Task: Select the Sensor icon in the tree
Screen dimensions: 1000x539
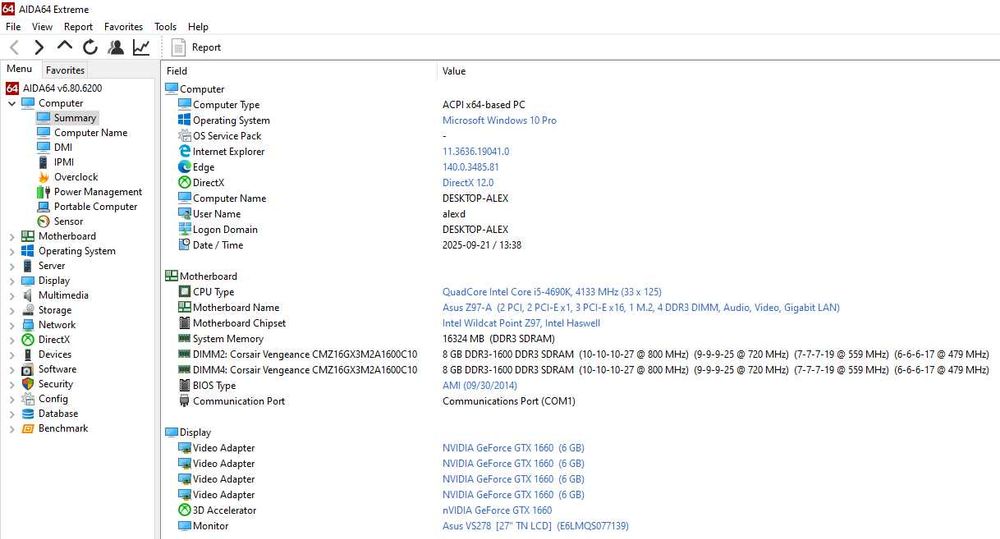Action: [43, 221]
